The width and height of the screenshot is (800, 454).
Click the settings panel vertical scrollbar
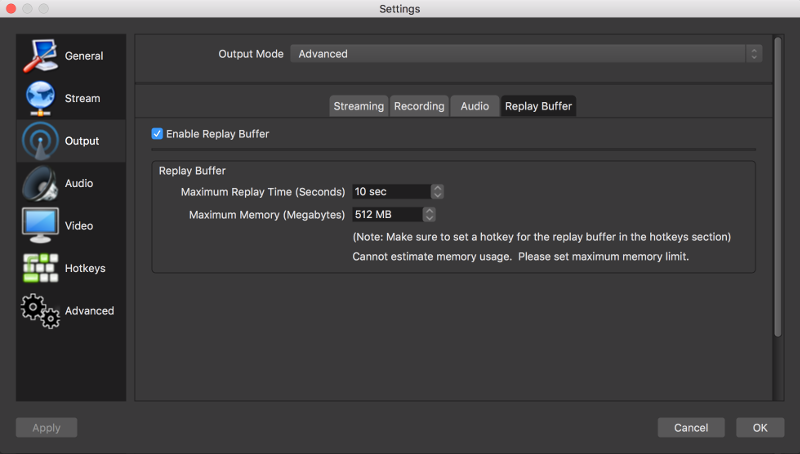pyautogui.click(x=777, y=200)
